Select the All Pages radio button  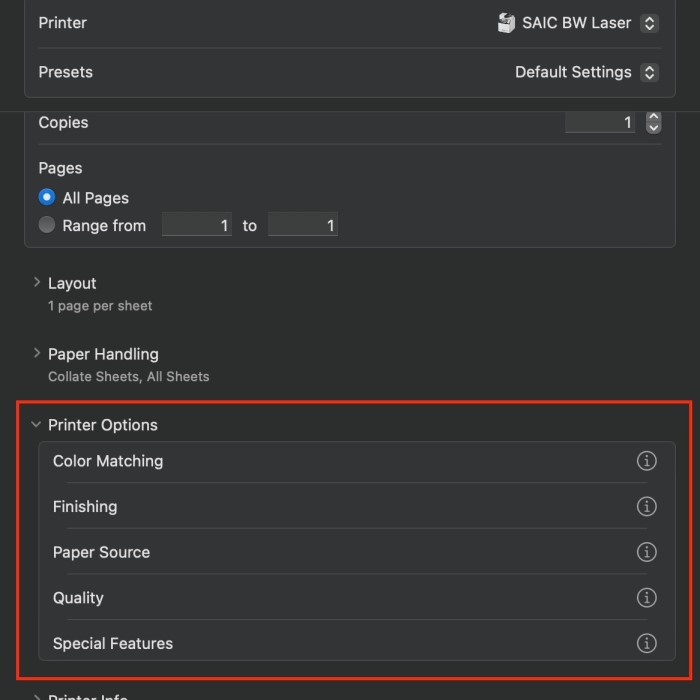click(47, 197)
